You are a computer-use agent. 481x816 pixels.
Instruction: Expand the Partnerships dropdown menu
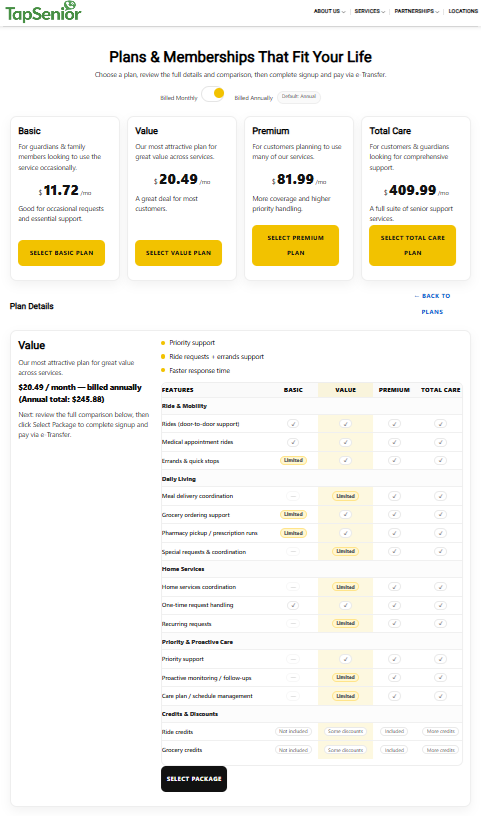click(x=416, y=11)
